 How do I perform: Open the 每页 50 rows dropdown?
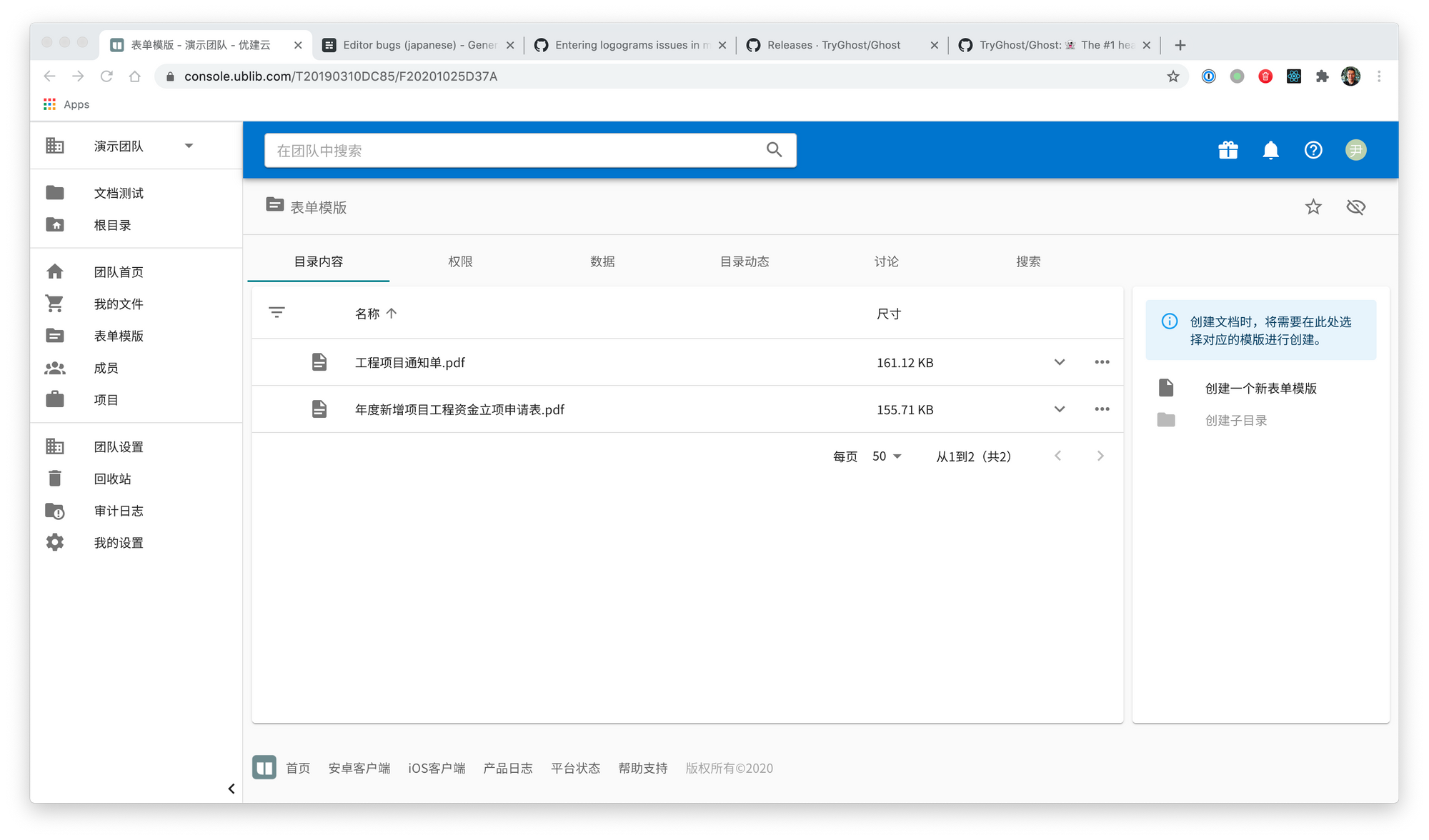[x=887, y=456]
